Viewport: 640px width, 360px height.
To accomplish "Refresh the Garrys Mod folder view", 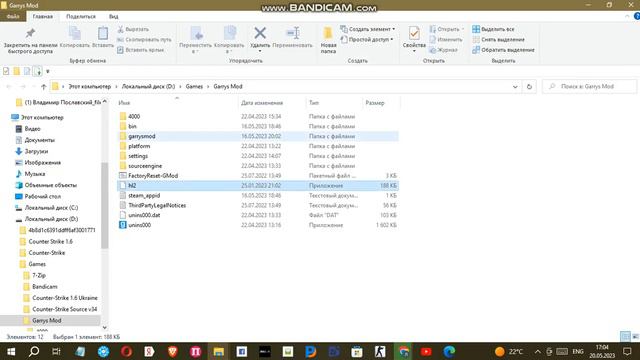I will coord(529,87).
